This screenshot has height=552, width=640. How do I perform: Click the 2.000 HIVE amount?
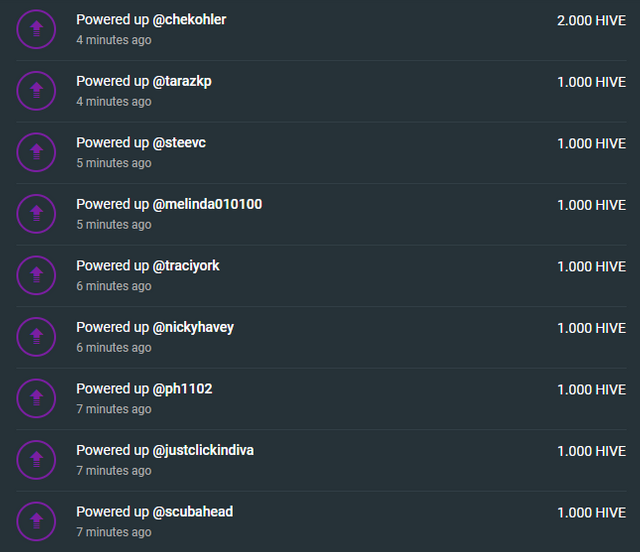[x=591, y=20]
